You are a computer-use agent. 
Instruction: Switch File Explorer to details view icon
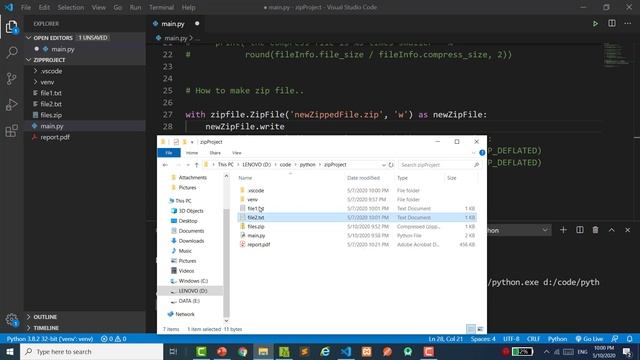click(x=471, y=329)
